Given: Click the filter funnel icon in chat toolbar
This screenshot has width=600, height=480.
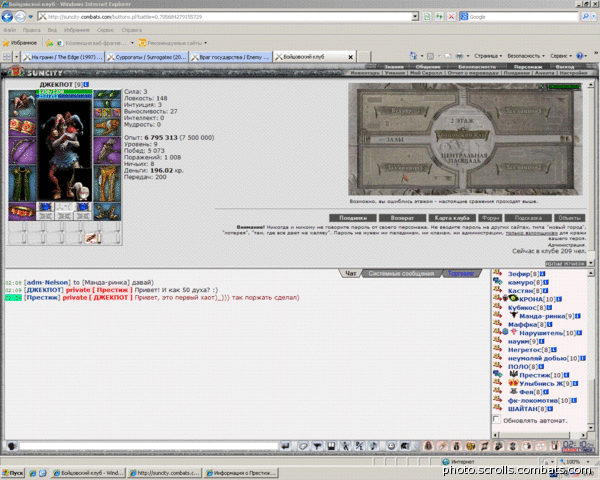Looking at the screenshot, I should (x=317, y=446).
